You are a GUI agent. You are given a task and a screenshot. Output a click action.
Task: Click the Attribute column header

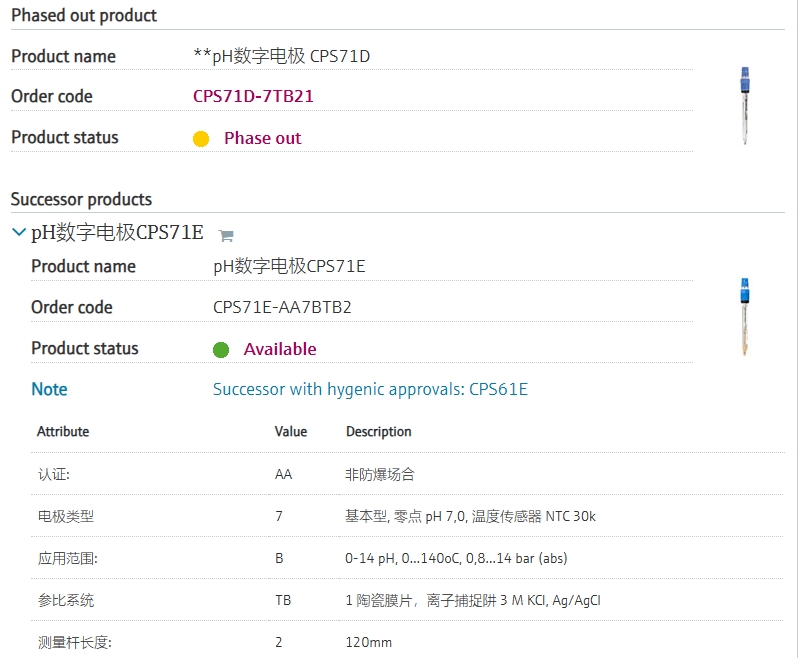pyautogui.click(x=63, y=432)
